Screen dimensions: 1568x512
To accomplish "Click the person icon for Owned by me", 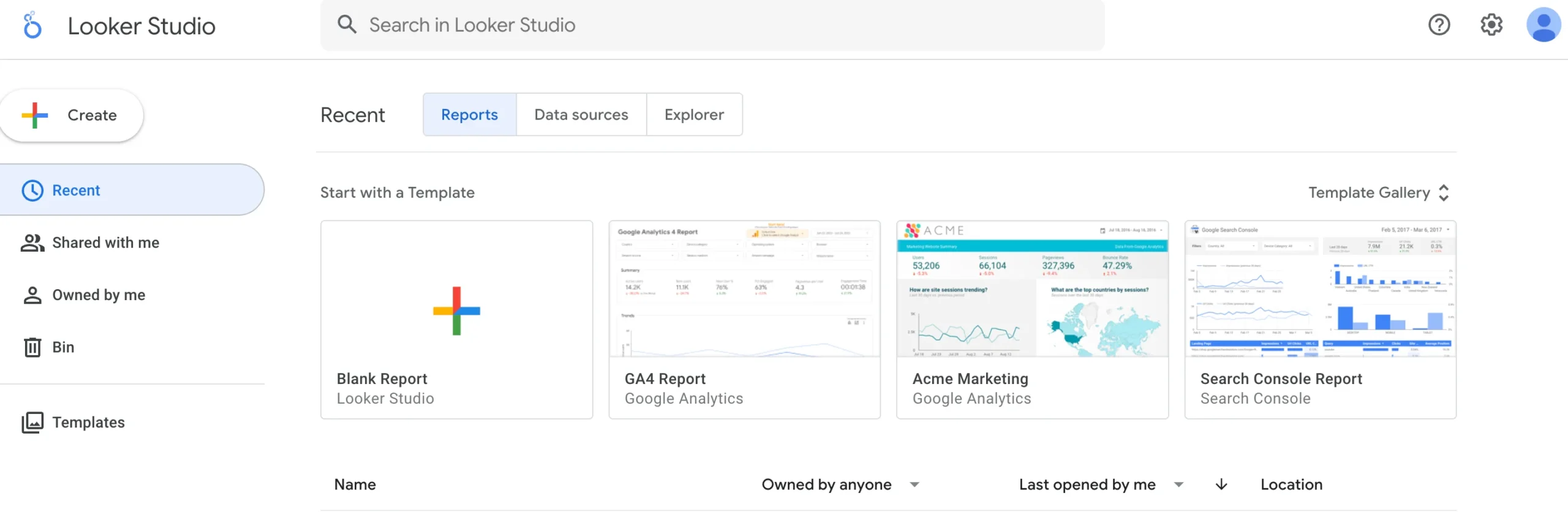I will [x=32, y=295].
